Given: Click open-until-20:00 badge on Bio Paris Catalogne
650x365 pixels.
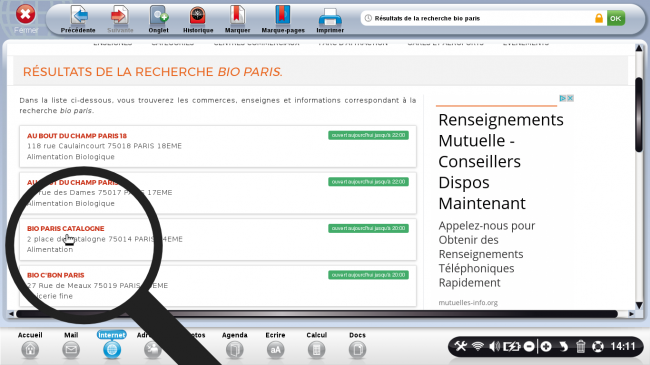Looking at the screenshot, I should point(368,228).
